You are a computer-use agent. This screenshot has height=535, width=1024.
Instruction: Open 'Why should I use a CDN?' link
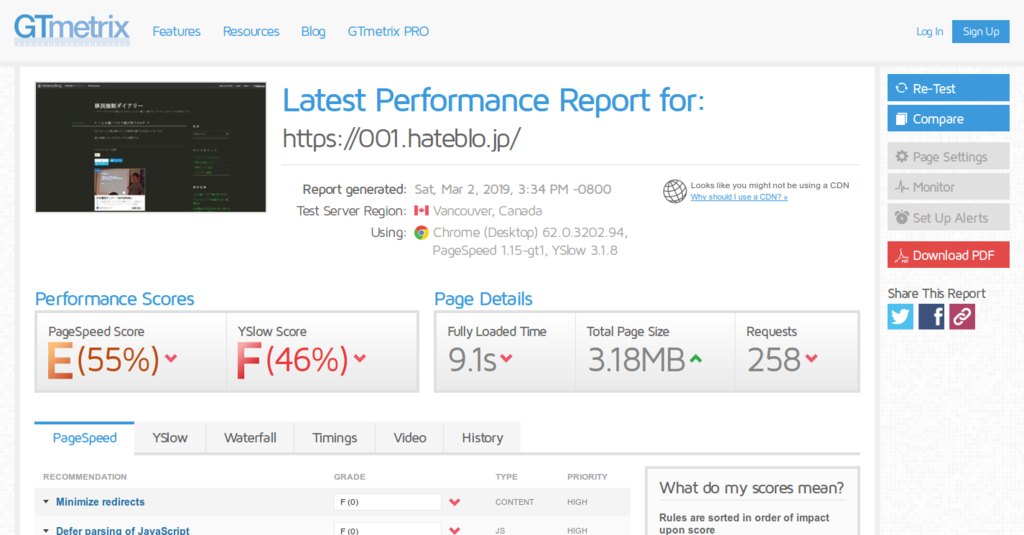[739, 197]
